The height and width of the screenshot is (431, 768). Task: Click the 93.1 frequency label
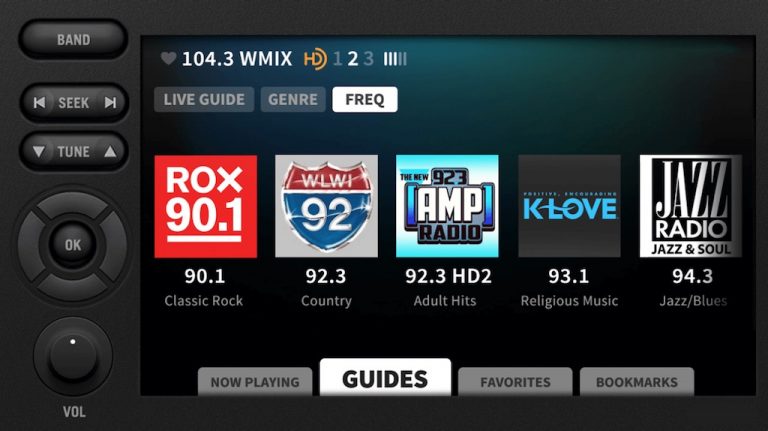(569, 276)
